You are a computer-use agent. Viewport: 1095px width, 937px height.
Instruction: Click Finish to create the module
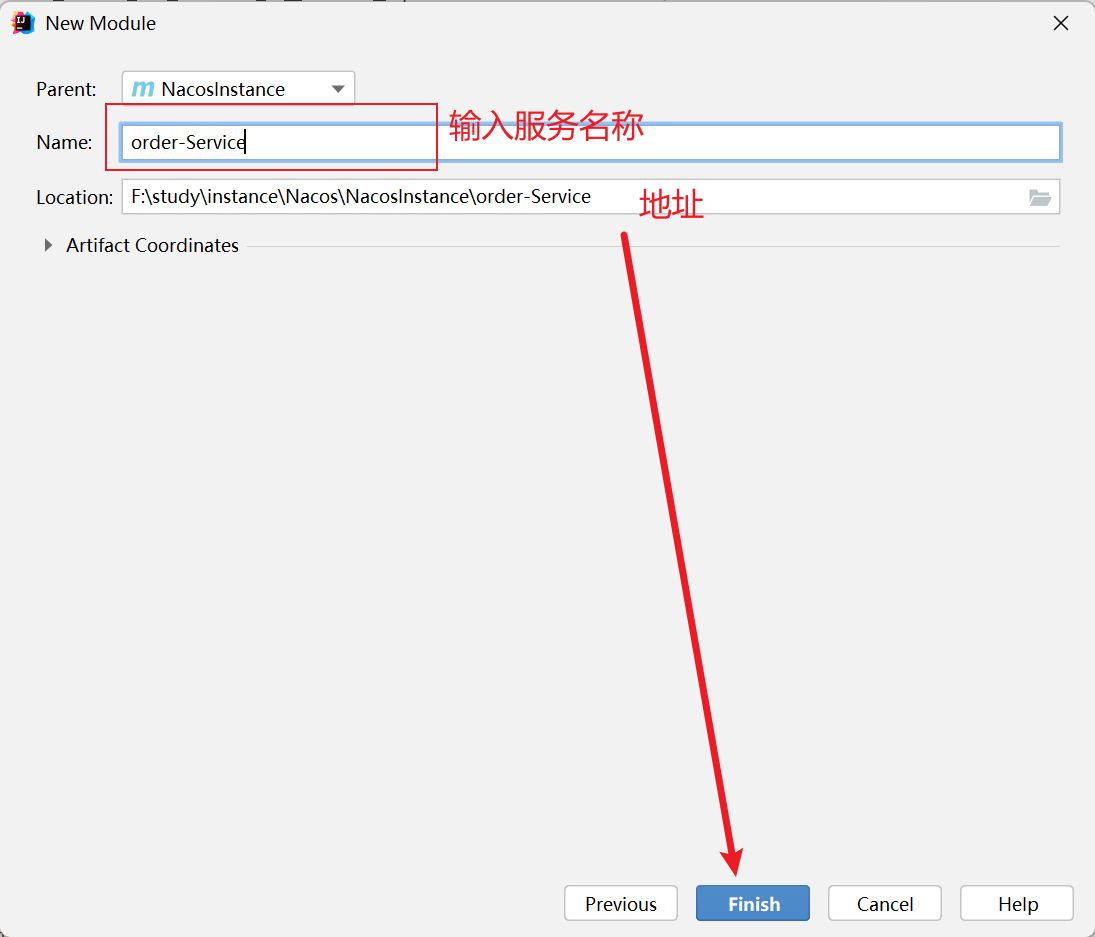pyautogui.click(x=753, y=903)
